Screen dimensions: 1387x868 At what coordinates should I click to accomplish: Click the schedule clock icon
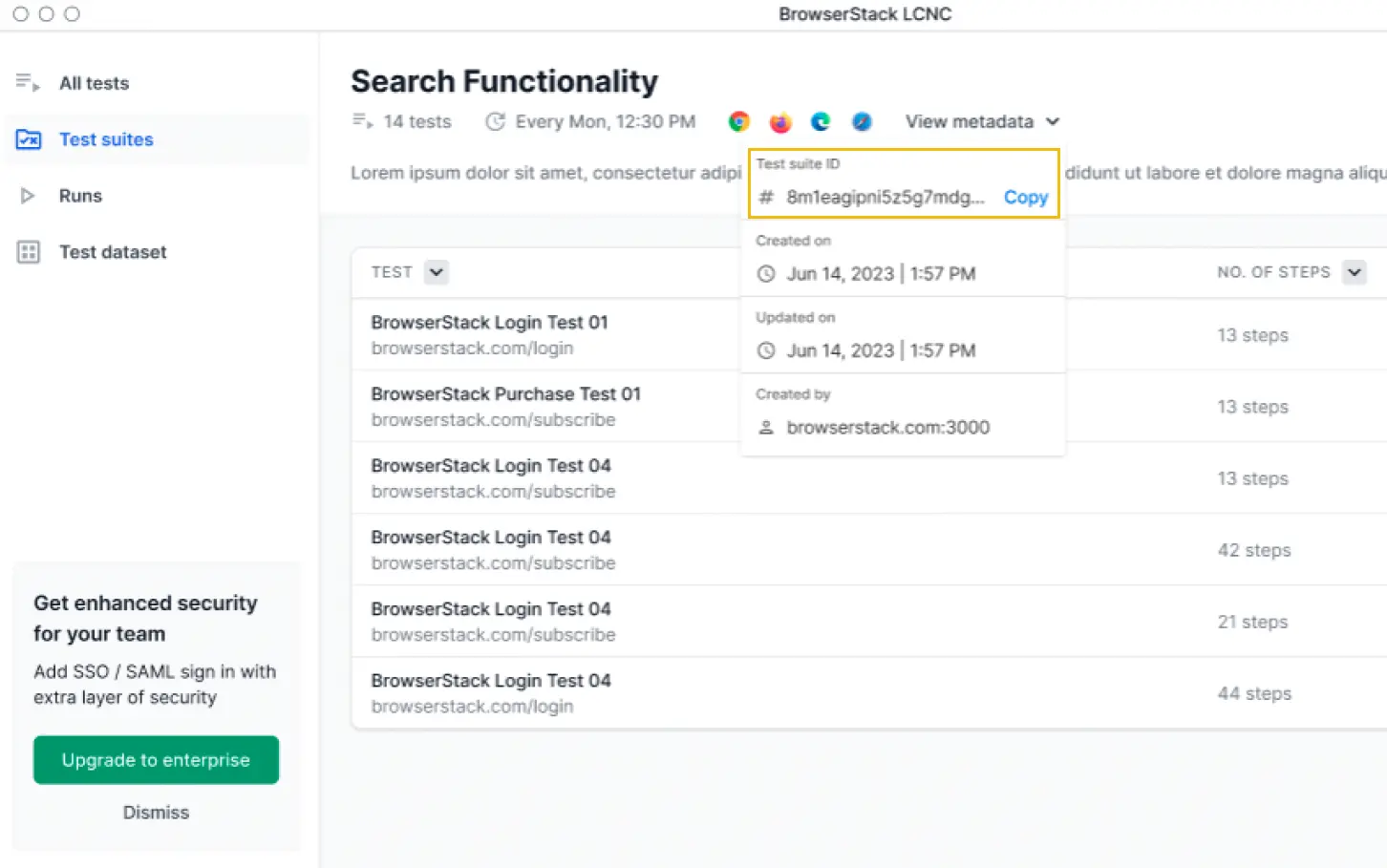tap(495, 121)
